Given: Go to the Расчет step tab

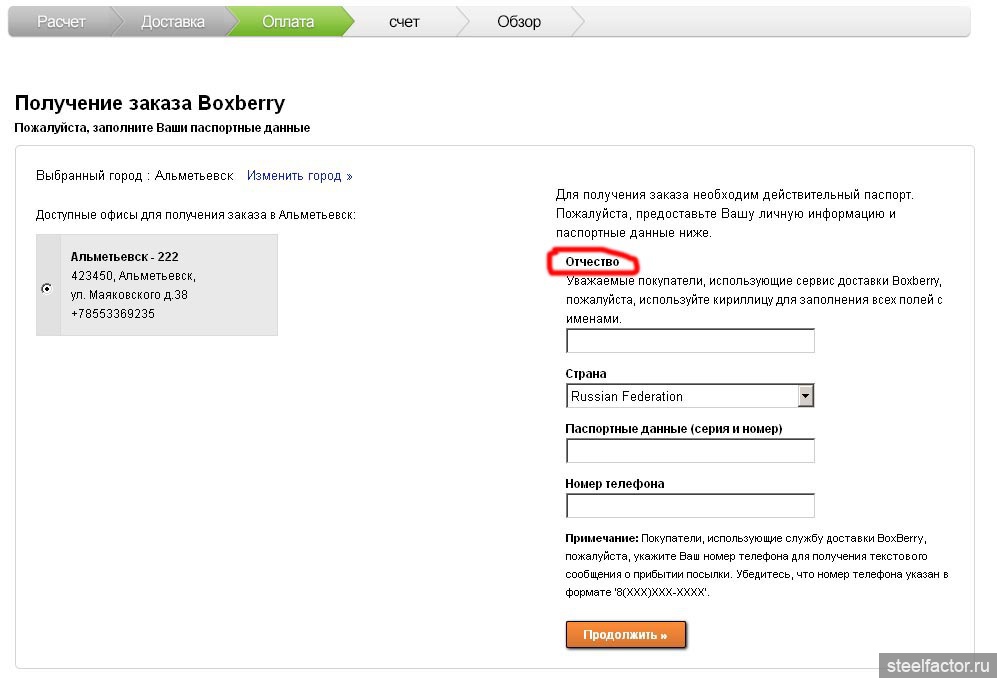Looking at the screenshot, I should point(61,21).
